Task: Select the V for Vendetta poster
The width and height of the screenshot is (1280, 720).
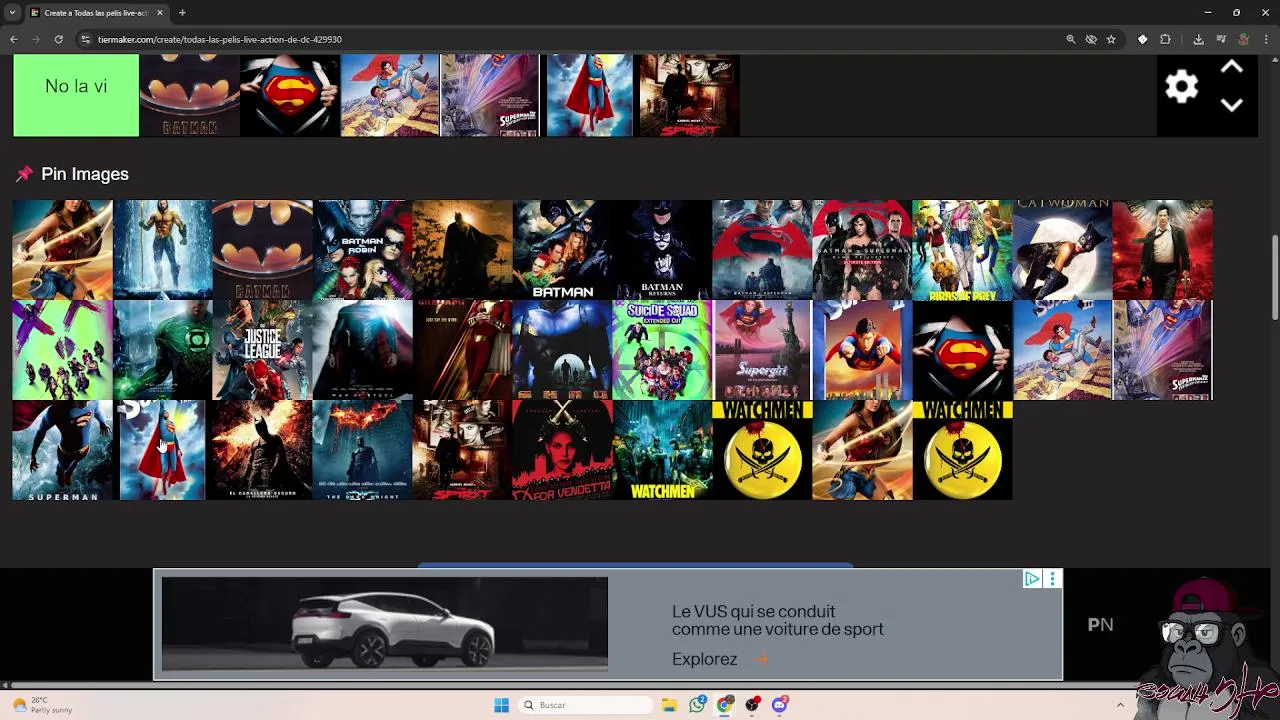Action: point(562,450)
